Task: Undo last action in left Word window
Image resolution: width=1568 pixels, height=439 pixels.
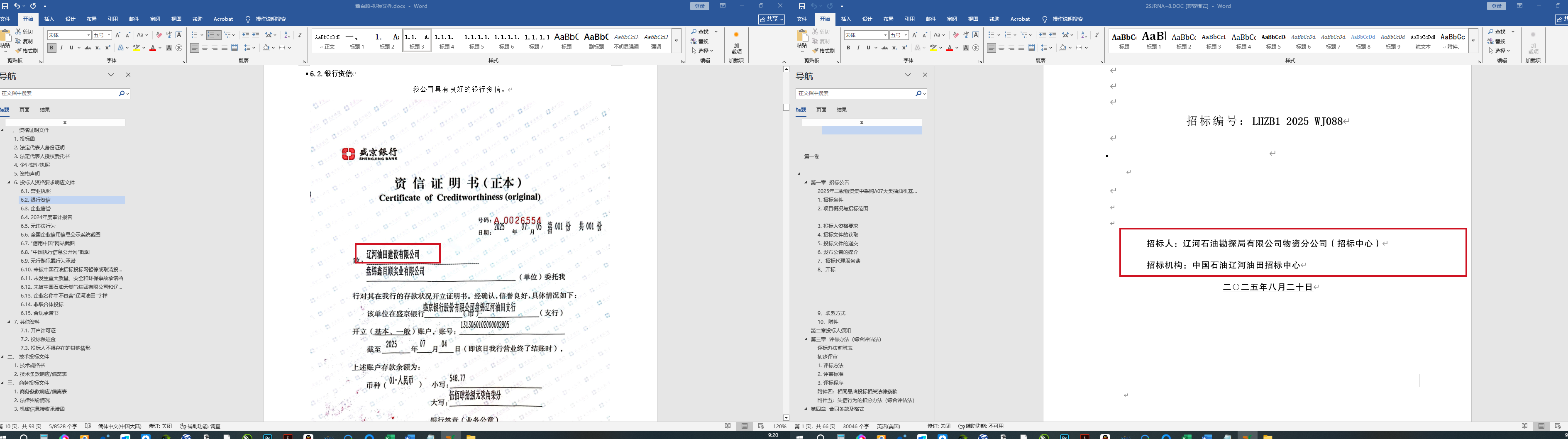Action: click(x=17, y=6)
